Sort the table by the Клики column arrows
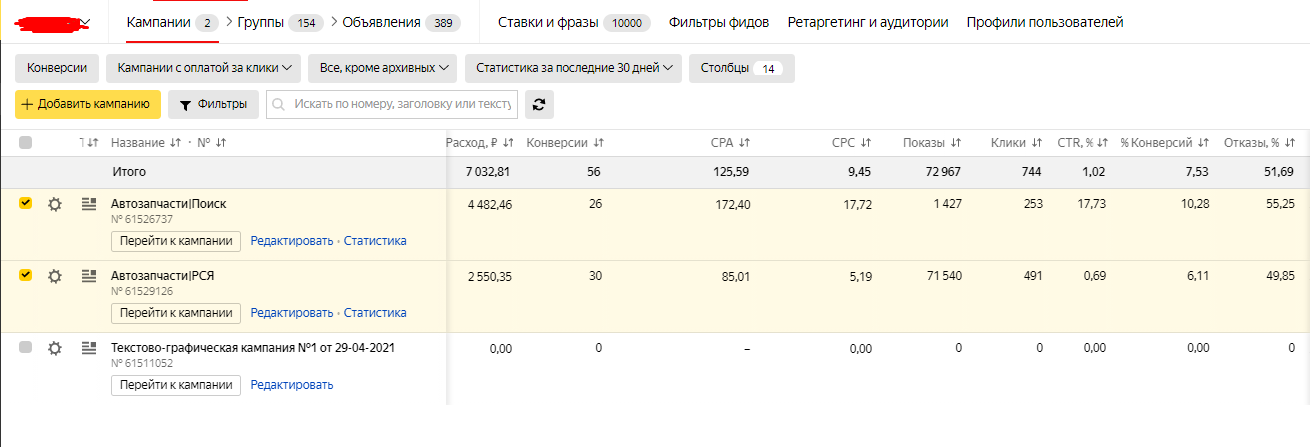Image resolution: width=1310 pixels, height=447 pixels. pos(1037,143)
